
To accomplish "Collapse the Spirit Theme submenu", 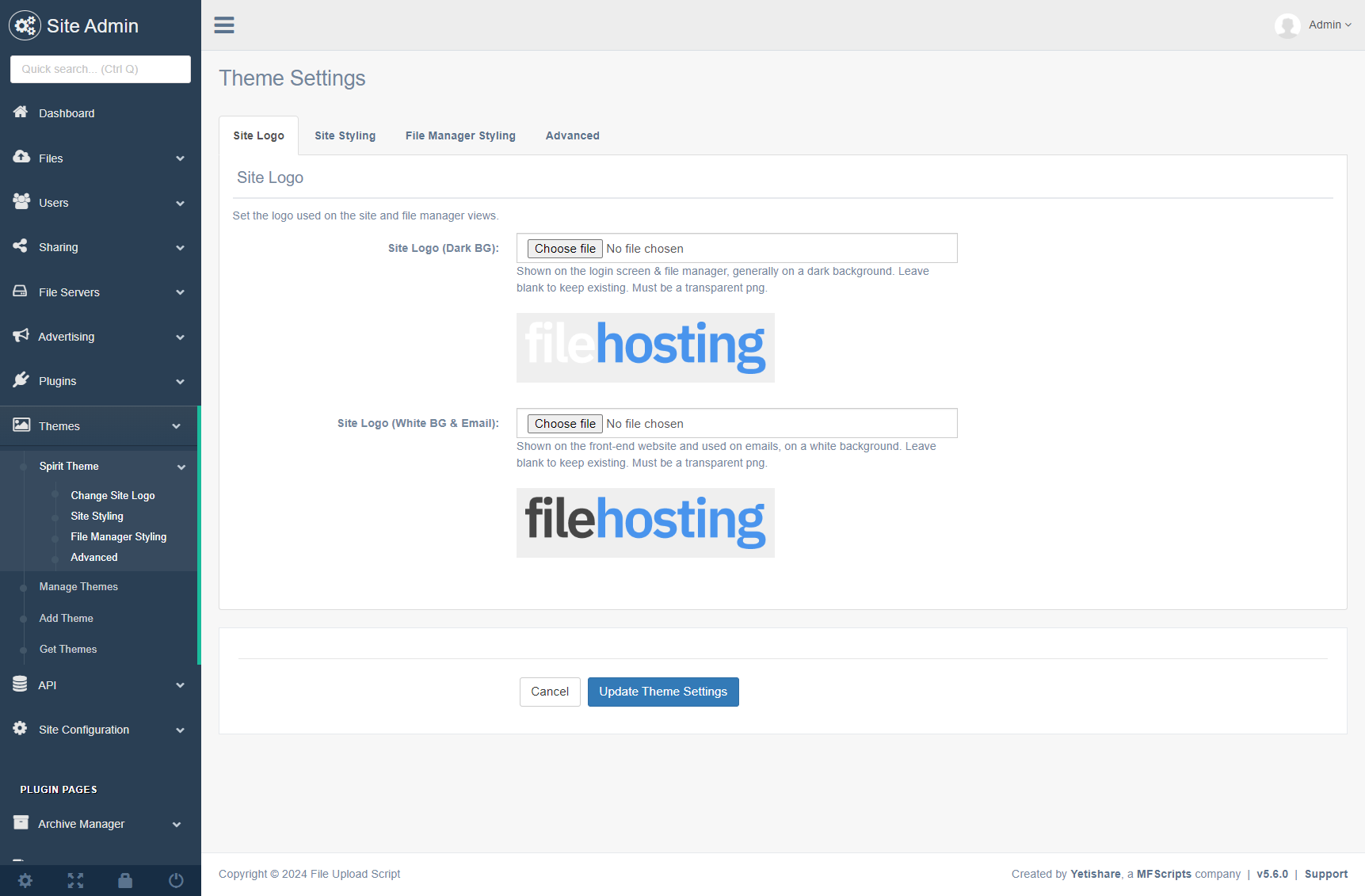I will [x=181, y=467].
